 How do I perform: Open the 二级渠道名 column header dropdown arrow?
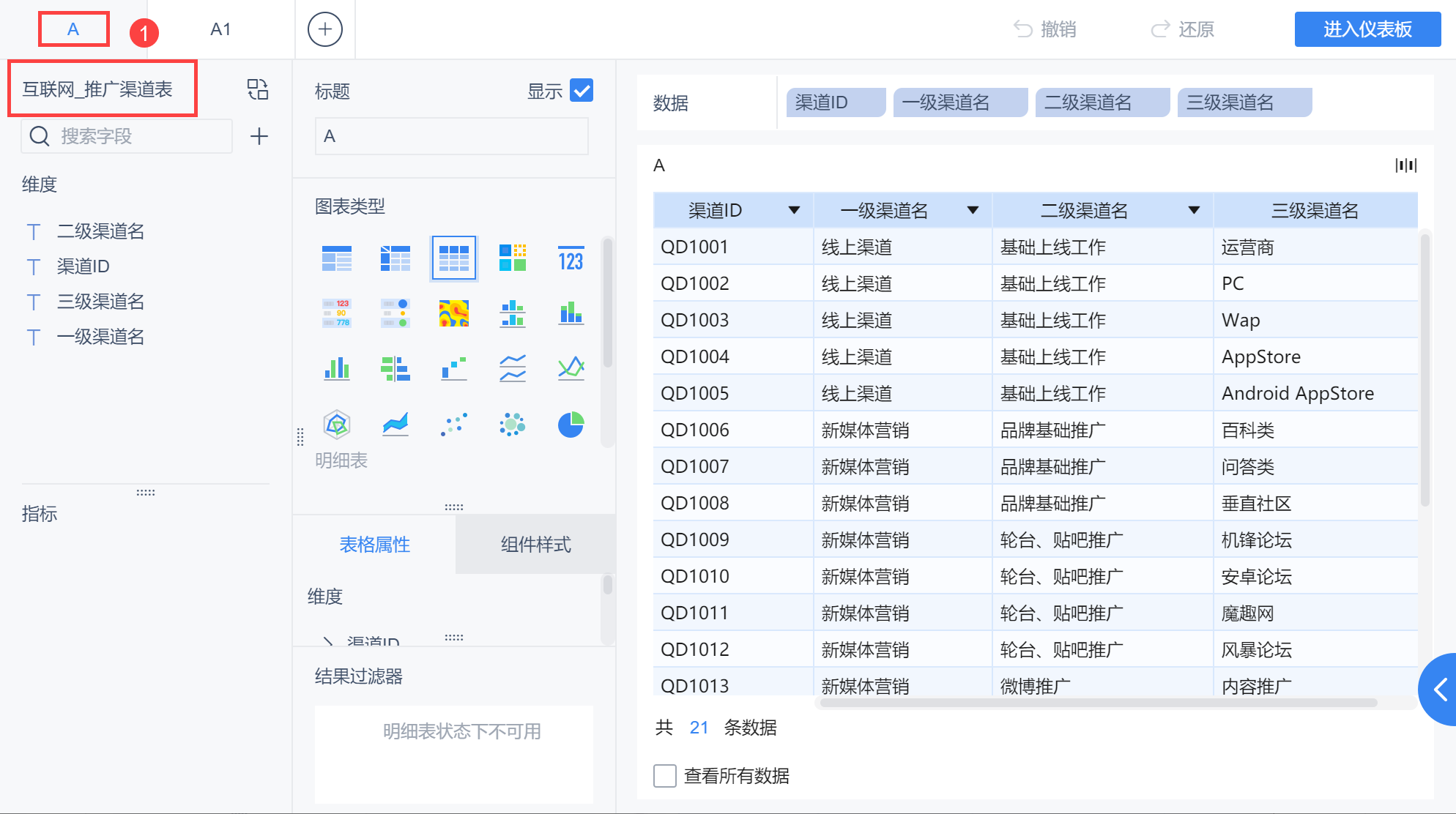point(1194,211)
